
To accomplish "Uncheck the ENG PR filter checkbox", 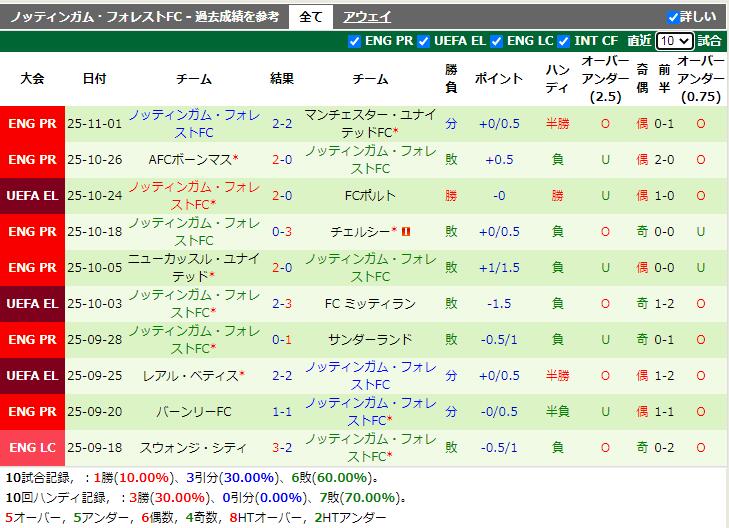I will tap(355, 41).
